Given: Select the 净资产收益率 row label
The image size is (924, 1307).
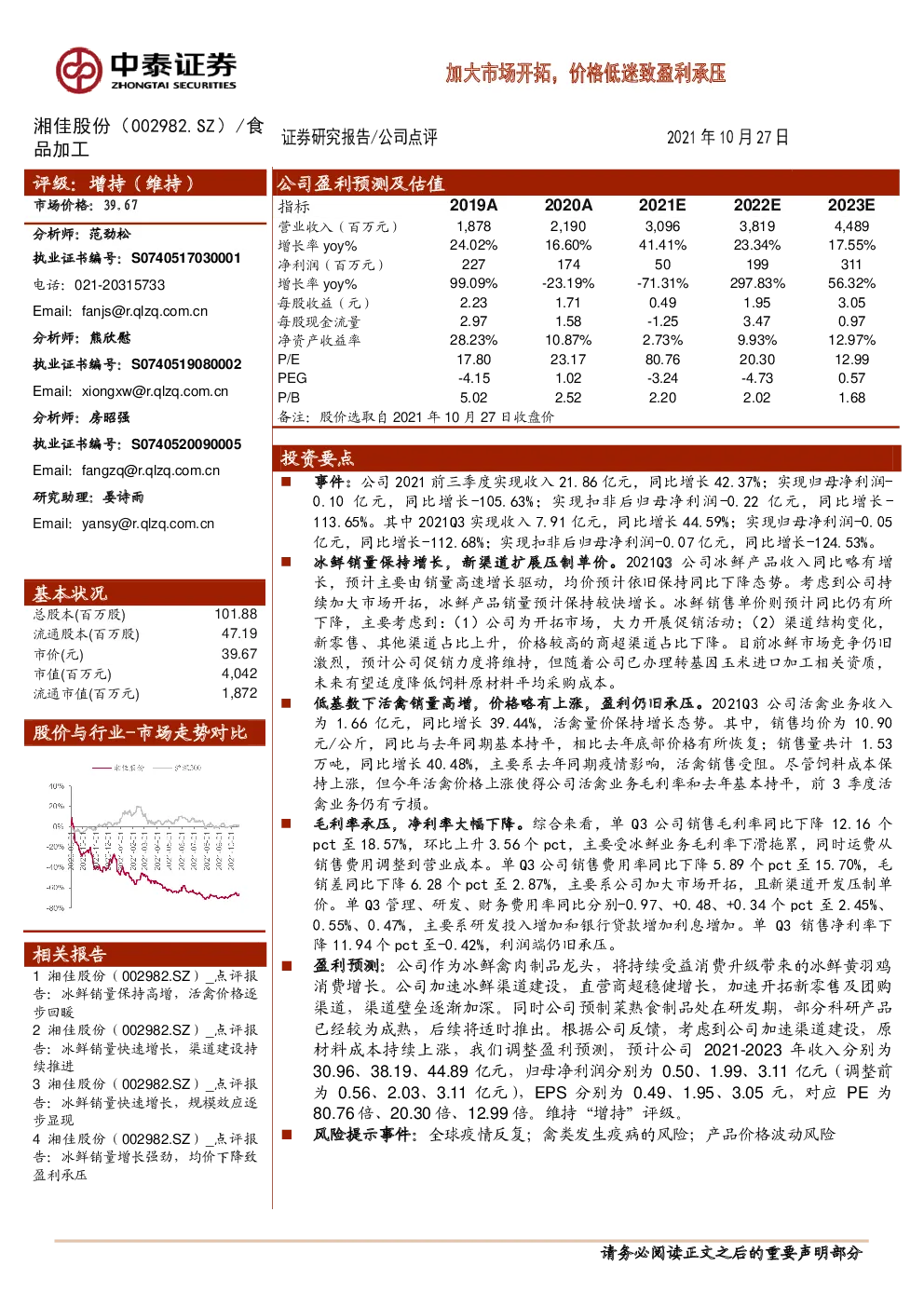Looking at the screenshot, I should (319, 341).
